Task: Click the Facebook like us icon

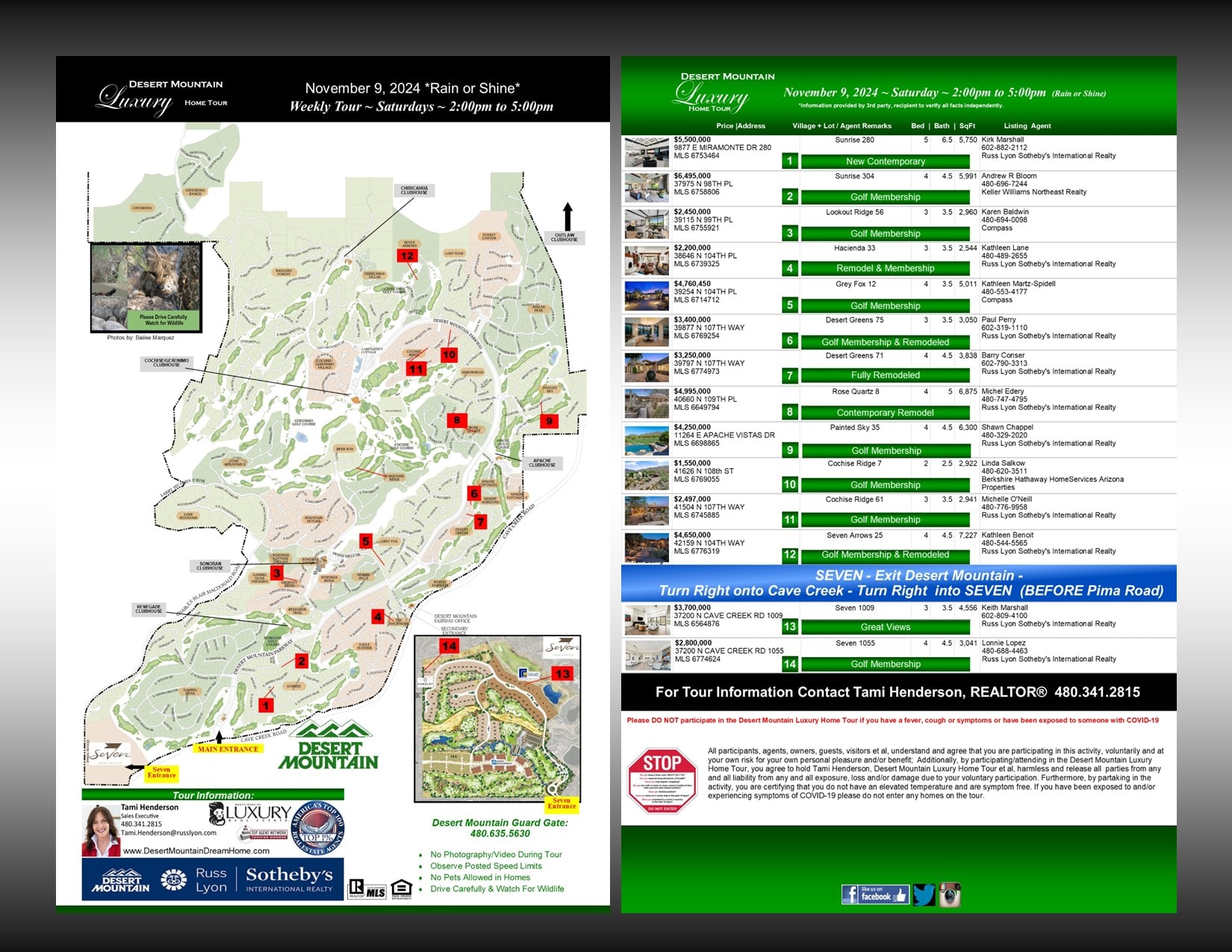Action: click(x=874, y=894)
